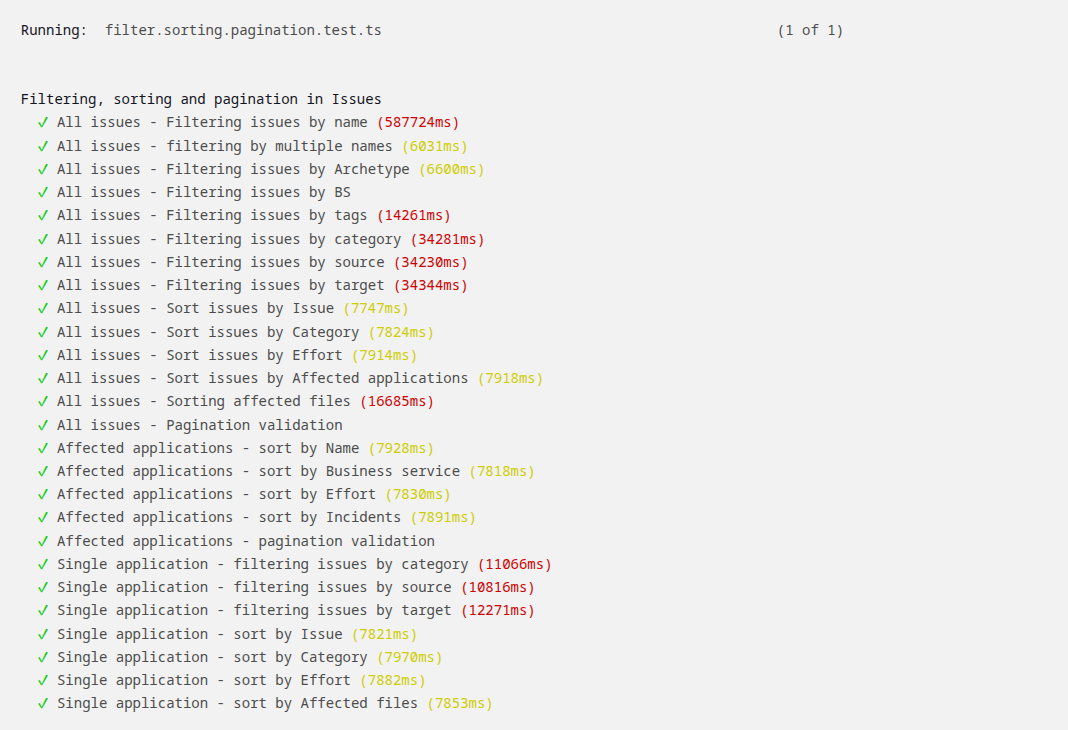
Task: Select test Sort issues by Affected applications
Action: click(262, 378)
